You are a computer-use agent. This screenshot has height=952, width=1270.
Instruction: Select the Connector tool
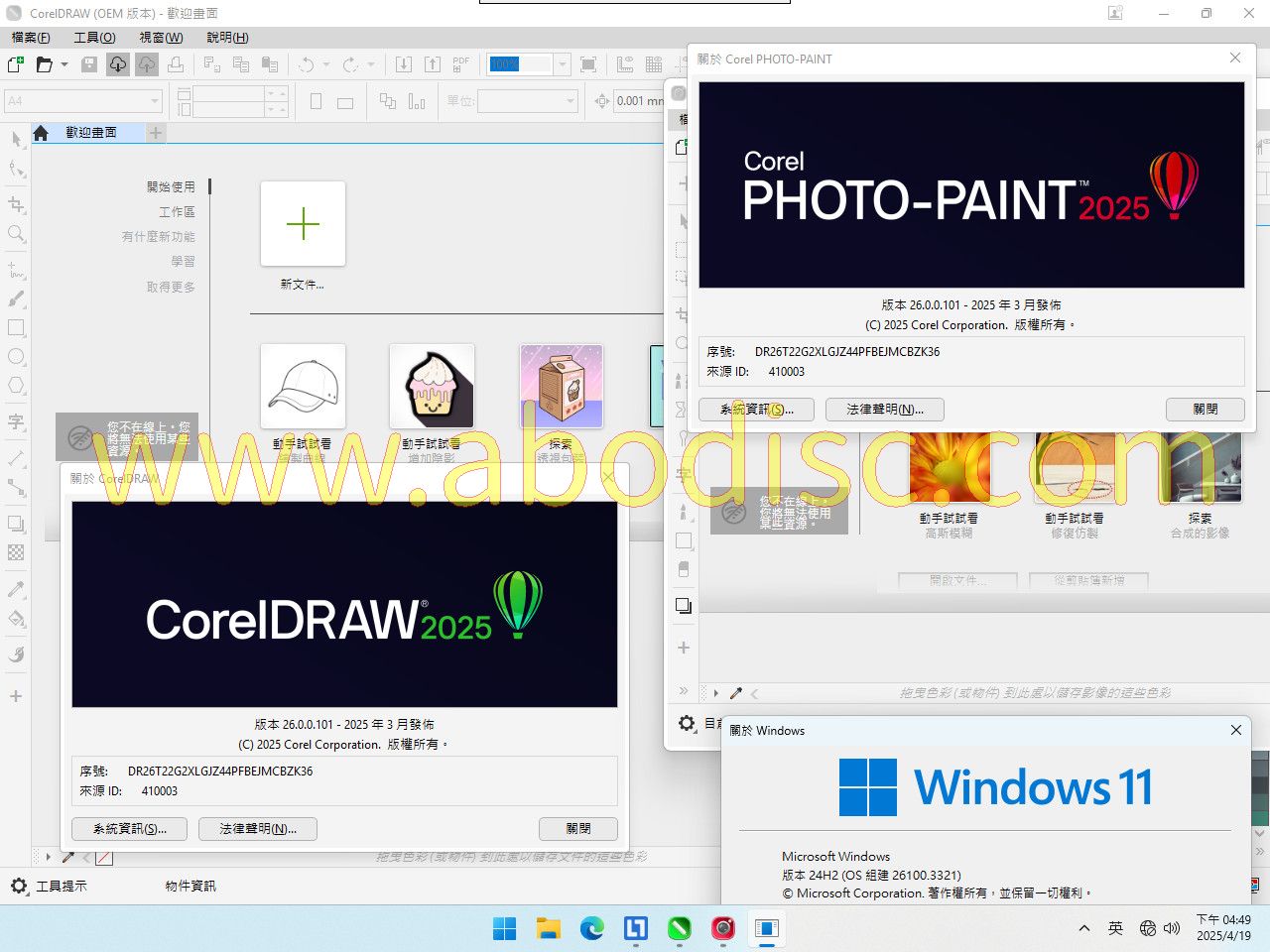(16, 488)
